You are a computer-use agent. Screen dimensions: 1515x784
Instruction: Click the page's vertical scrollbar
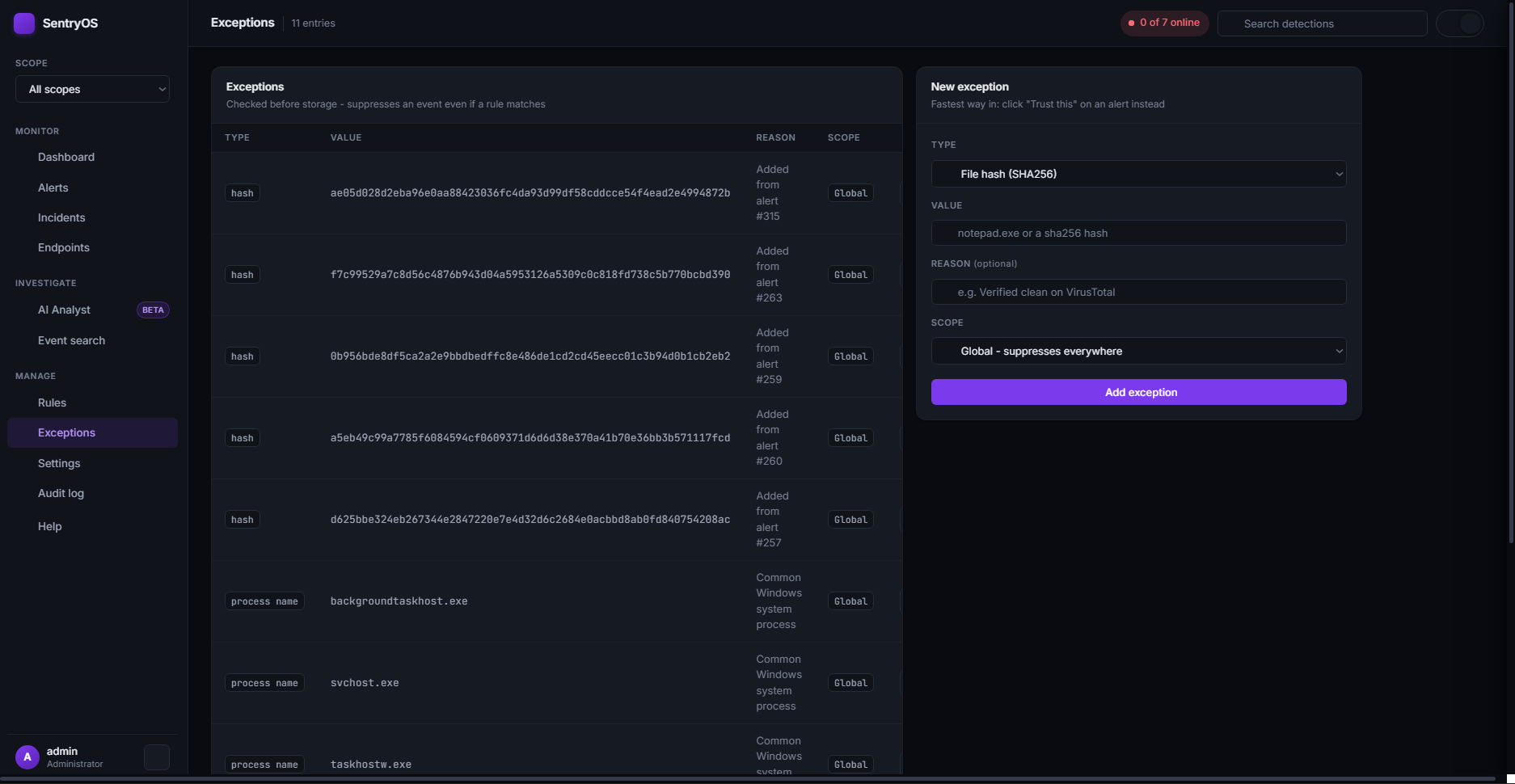point(1510,272)
